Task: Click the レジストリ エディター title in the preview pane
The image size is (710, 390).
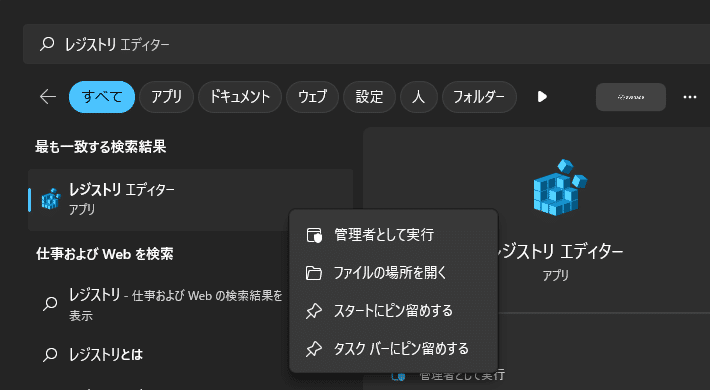Action: pos(561,251)
